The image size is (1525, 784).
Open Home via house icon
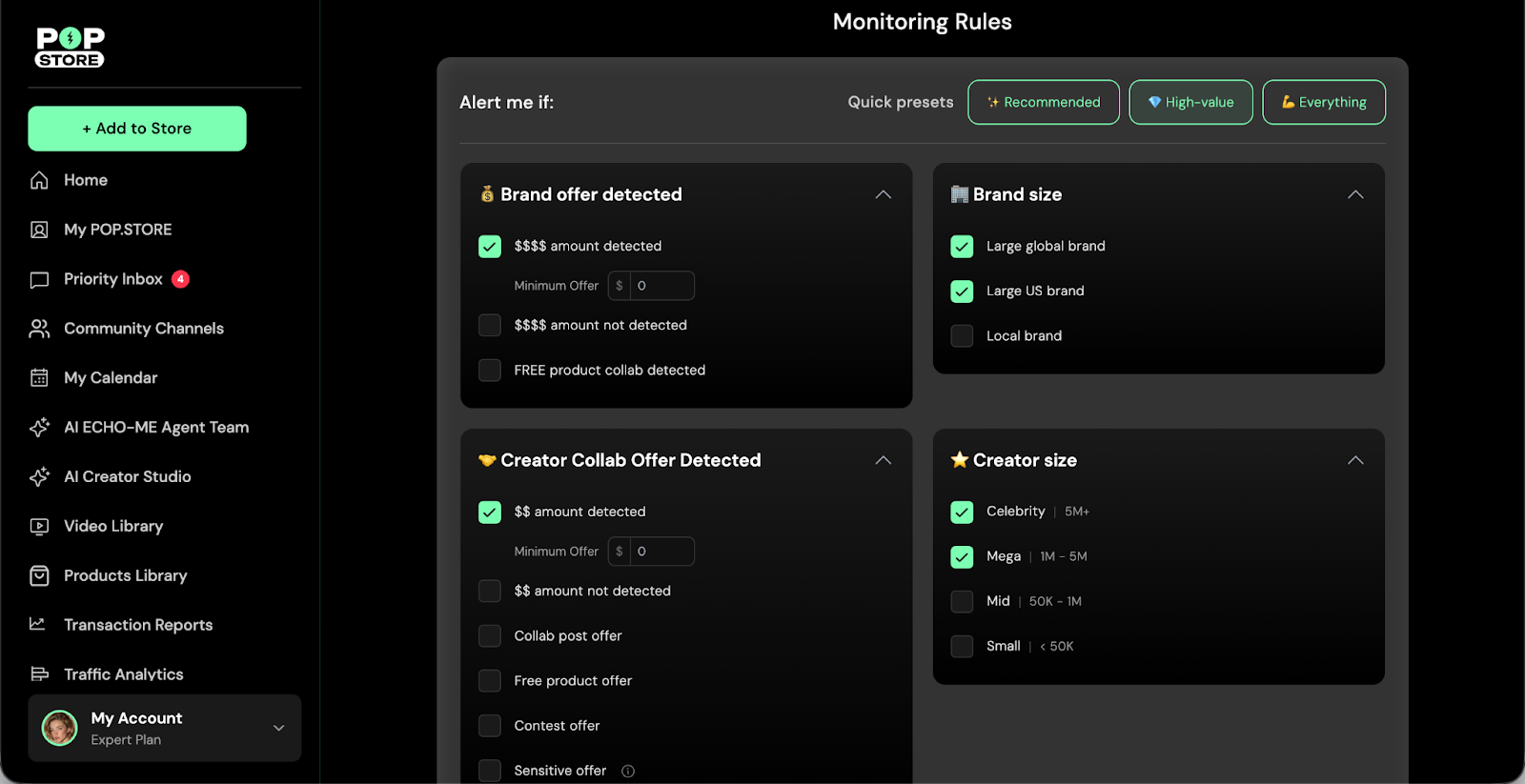tap(39, 180)
